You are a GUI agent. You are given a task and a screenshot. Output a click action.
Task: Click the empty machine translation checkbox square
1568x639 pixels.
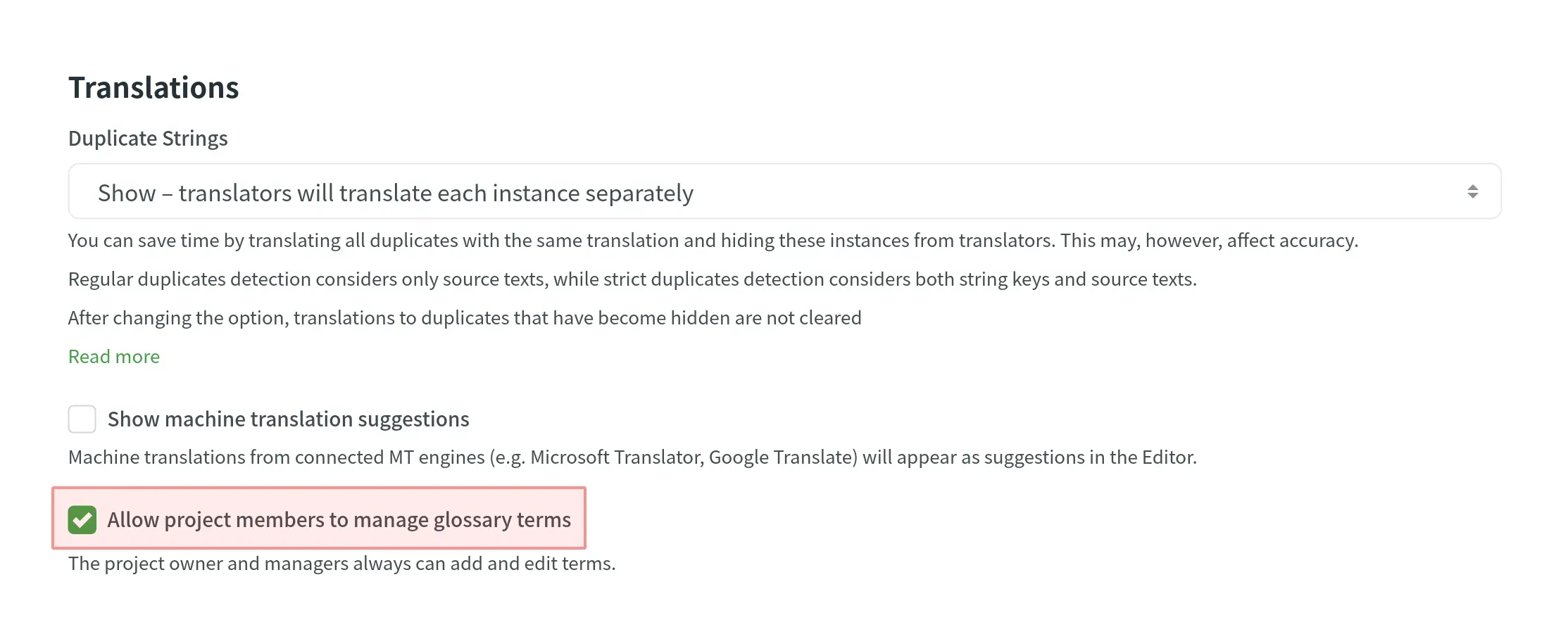pos(82,418)
